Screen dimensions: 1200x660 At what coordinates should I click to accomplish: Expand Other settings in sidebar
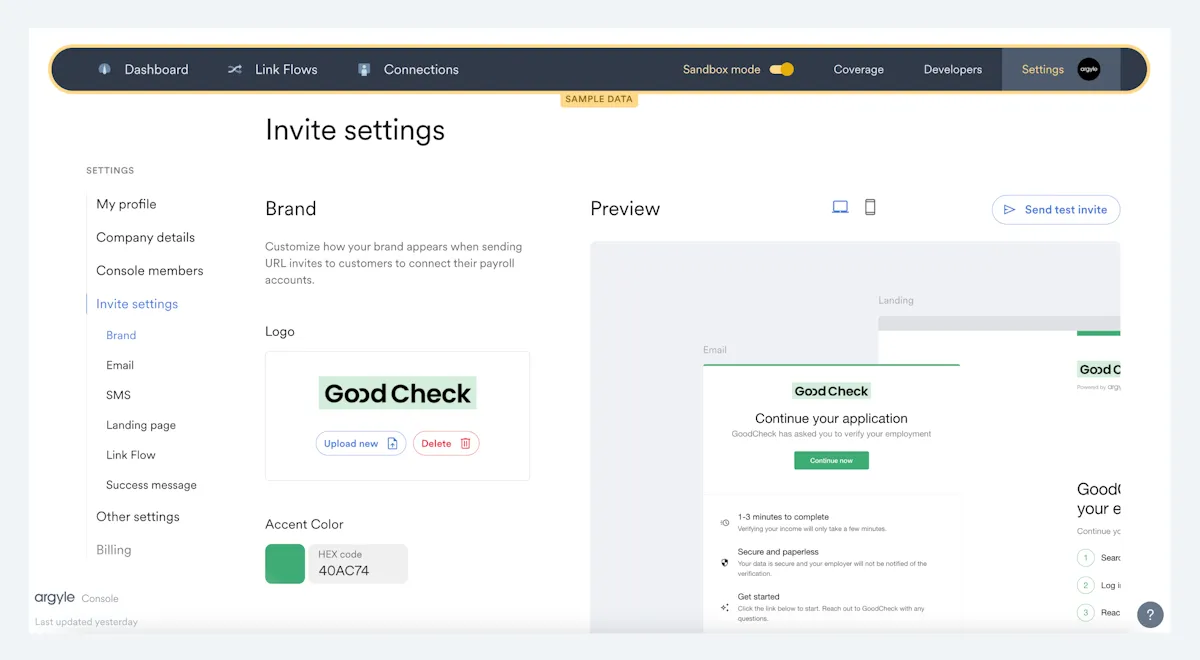pyautogui.click(x=138, y=517)
